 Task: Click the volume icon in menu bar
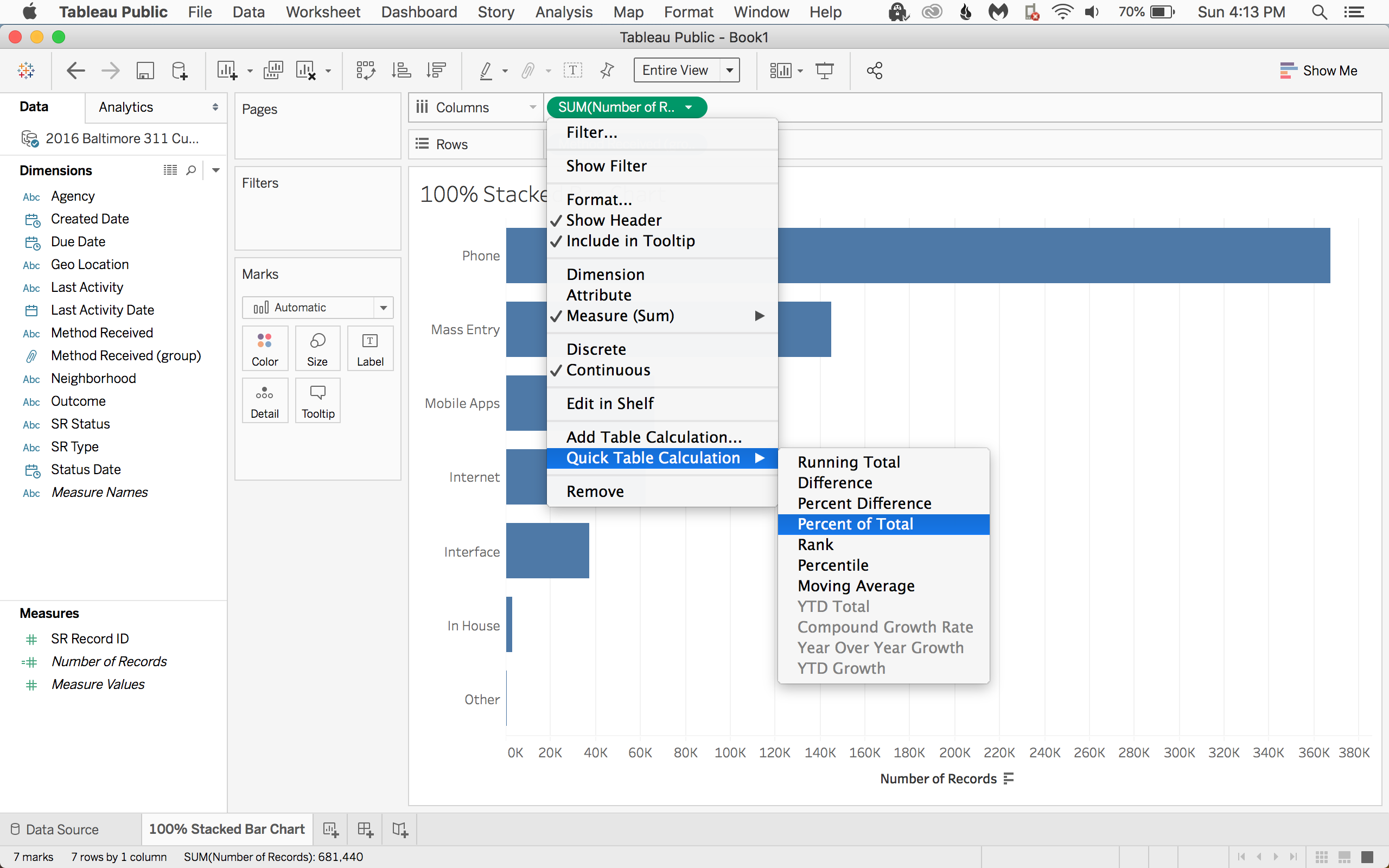(x=1092, y=12)
